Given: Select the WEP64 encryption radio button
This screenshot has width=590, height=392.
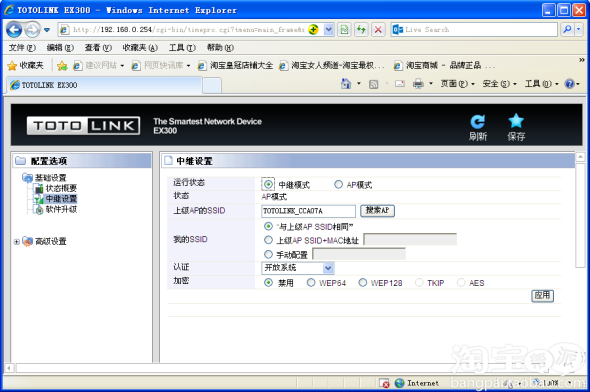Looking at the screenshot, I should [311, 283].
